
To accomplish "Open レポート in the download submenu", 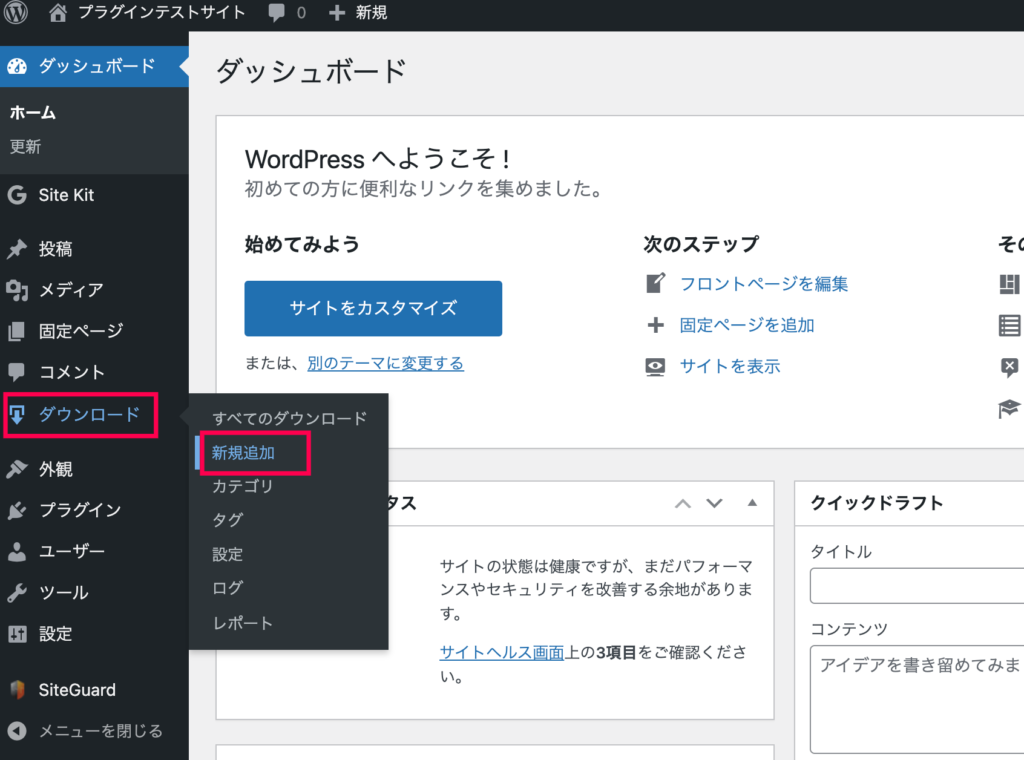I will [x=242, y=624].
